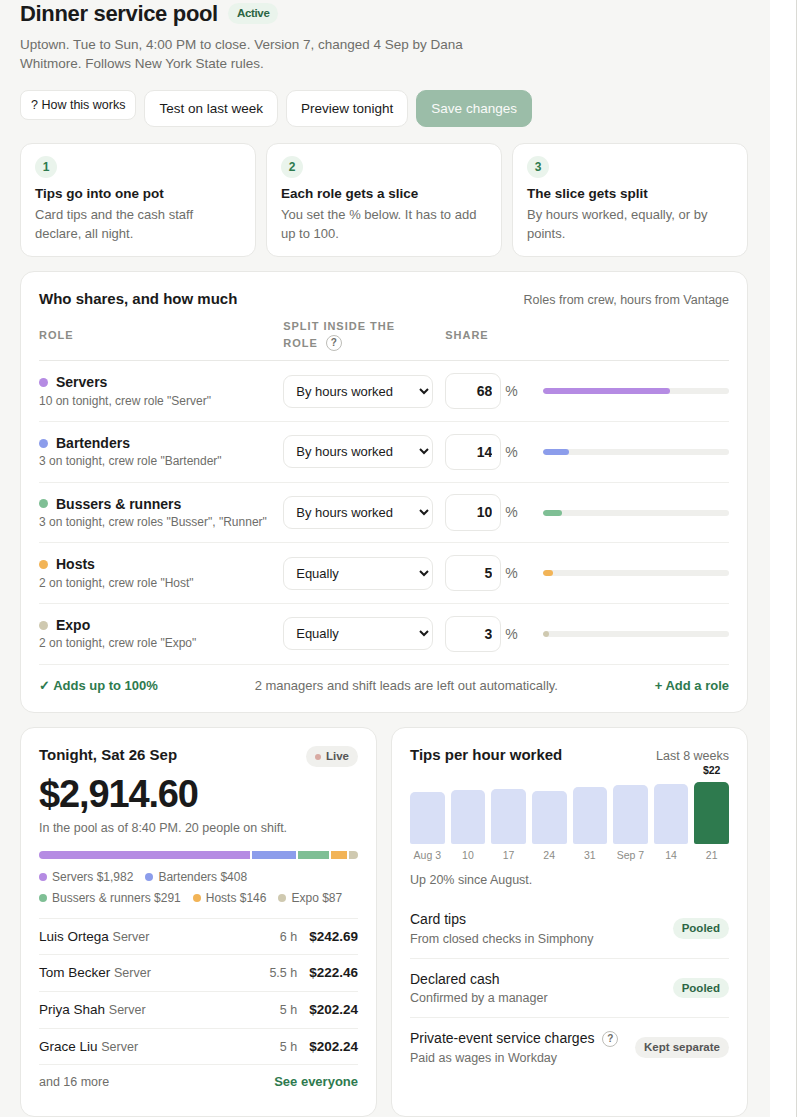Click Expo share percentage field
The width and height of the screenshot is (797, 1117).
(x=473, y=634)
